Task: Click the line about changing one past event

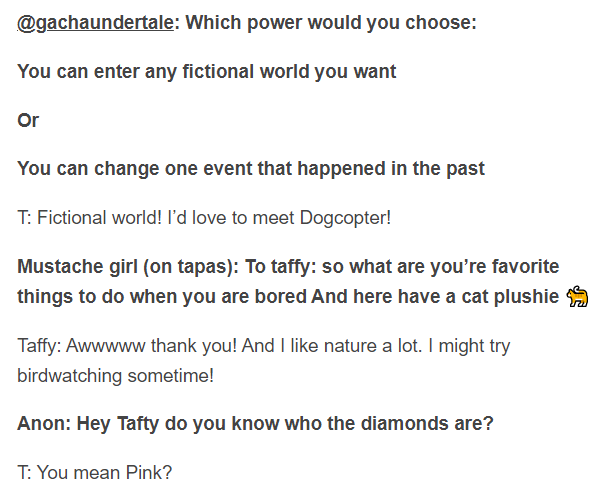Action: [244, 169]
